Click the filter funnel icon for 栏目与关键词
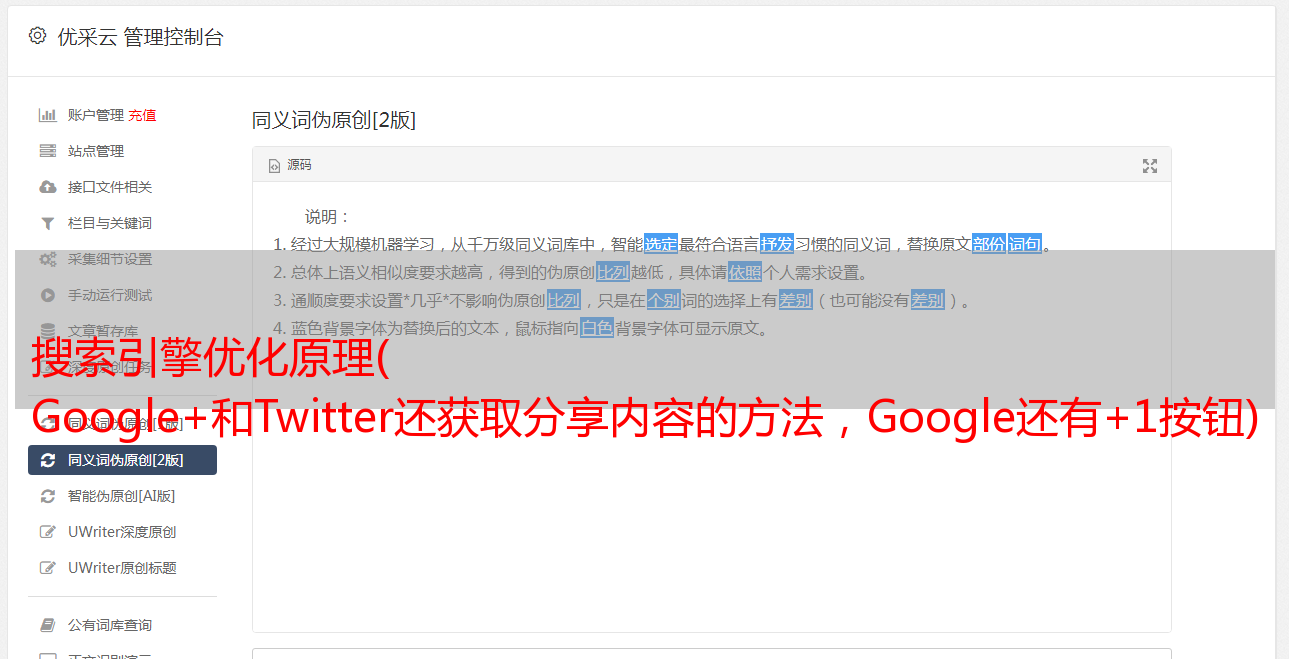This screenshot has width=1289, height=659. pos(47,223)
